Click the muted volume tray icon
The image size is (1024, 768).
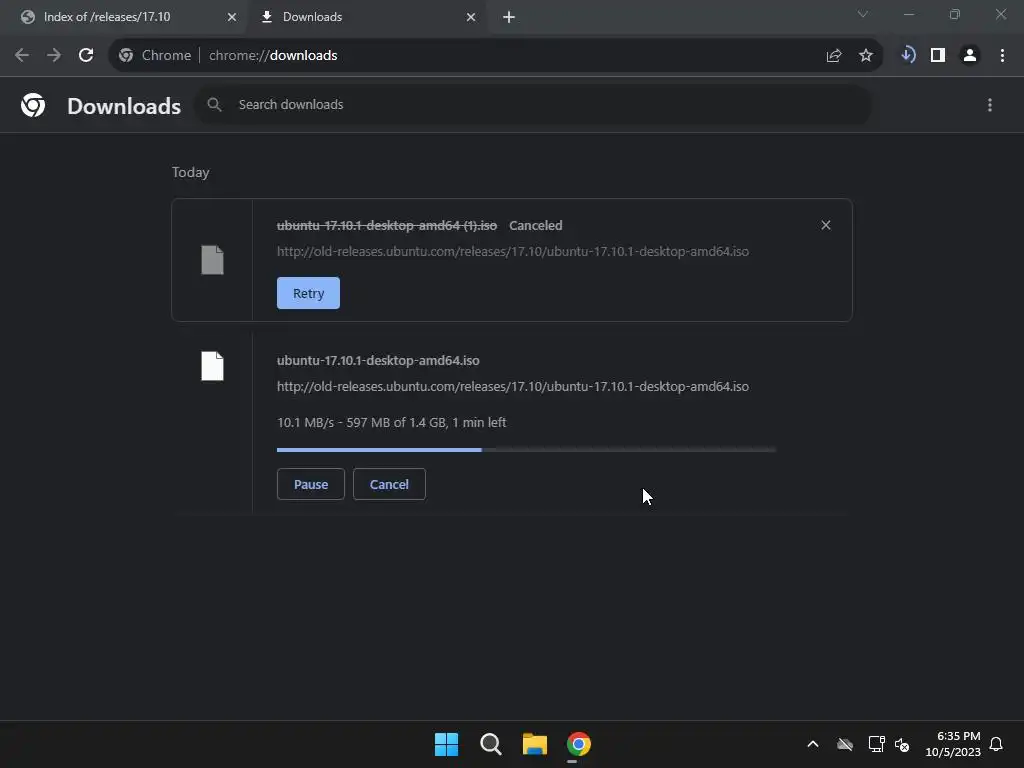[903, 744]
